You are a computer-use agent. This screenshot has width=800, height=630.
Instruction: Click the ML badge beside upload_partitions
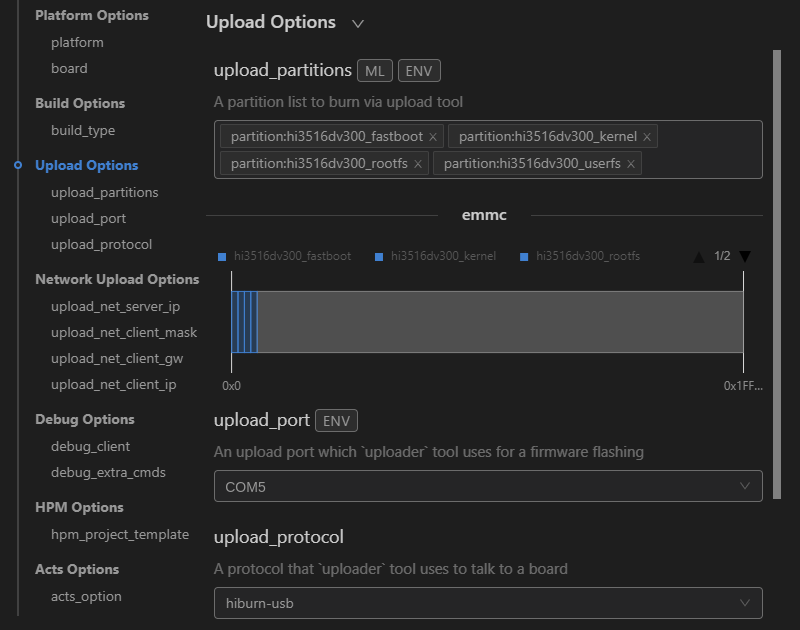pyautogui.click(x=374, y=71)
